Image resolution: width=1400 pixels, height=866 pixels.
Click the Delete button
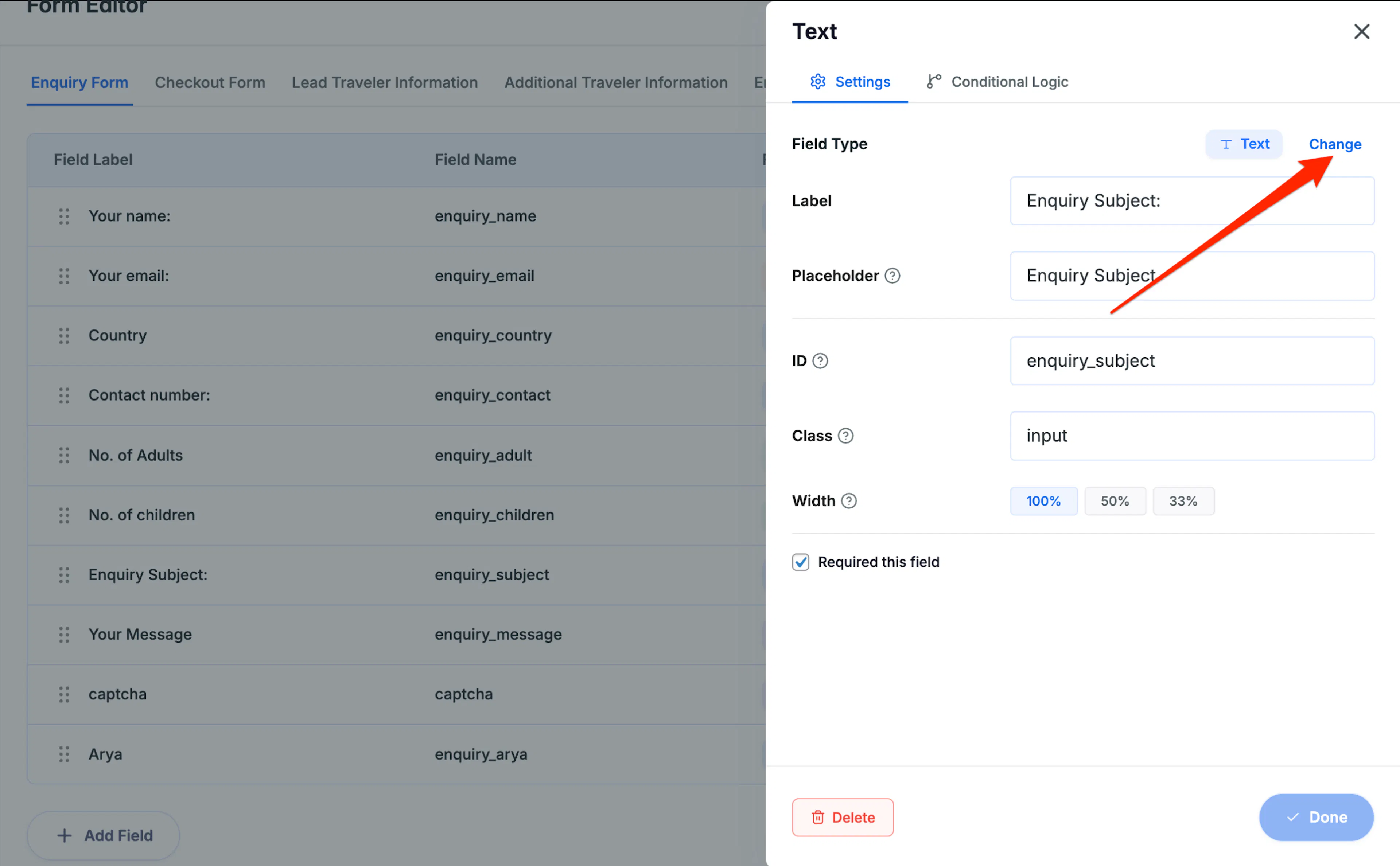843,817
